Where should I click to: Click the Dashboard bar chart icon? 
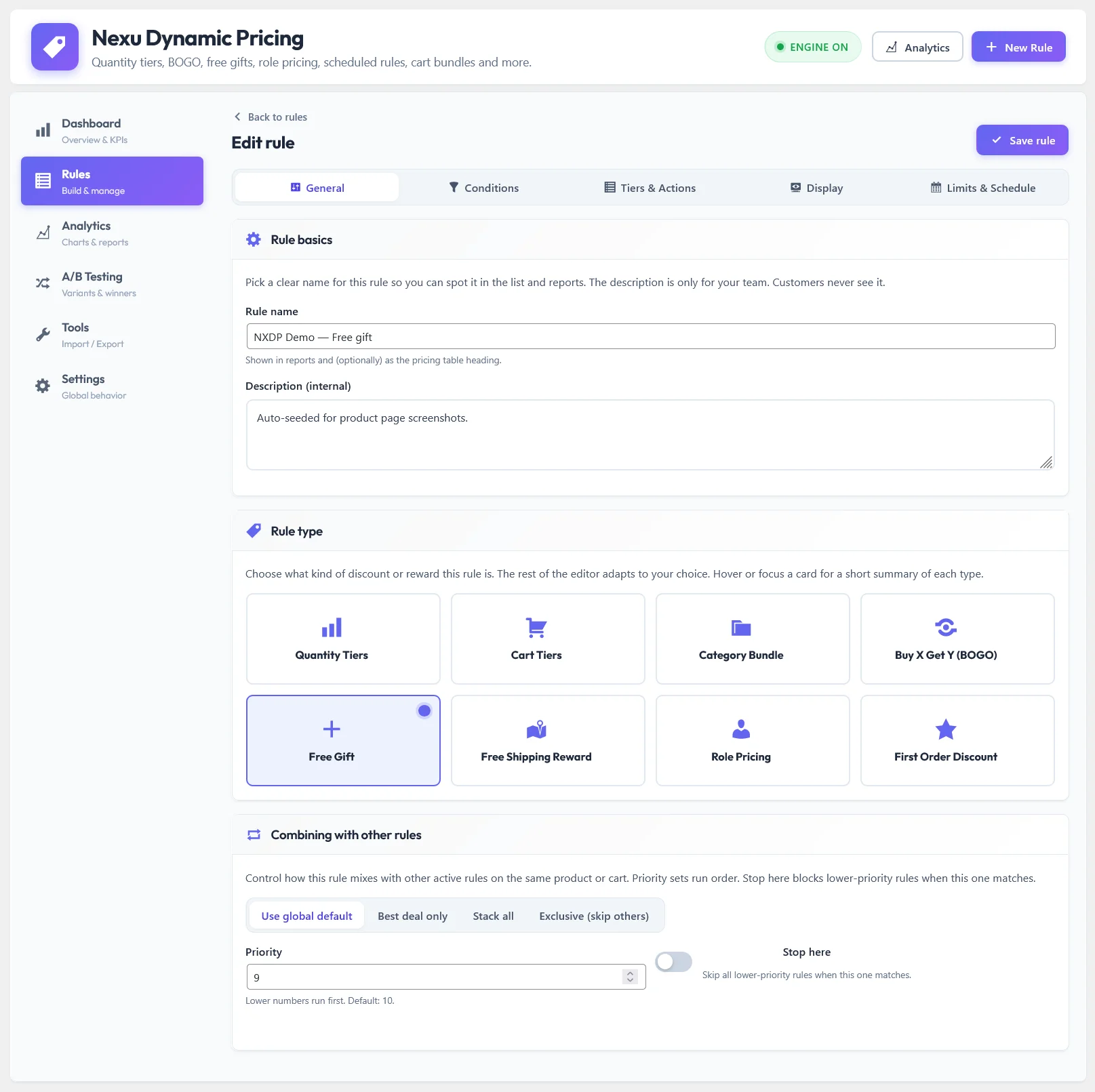[43, 131]
